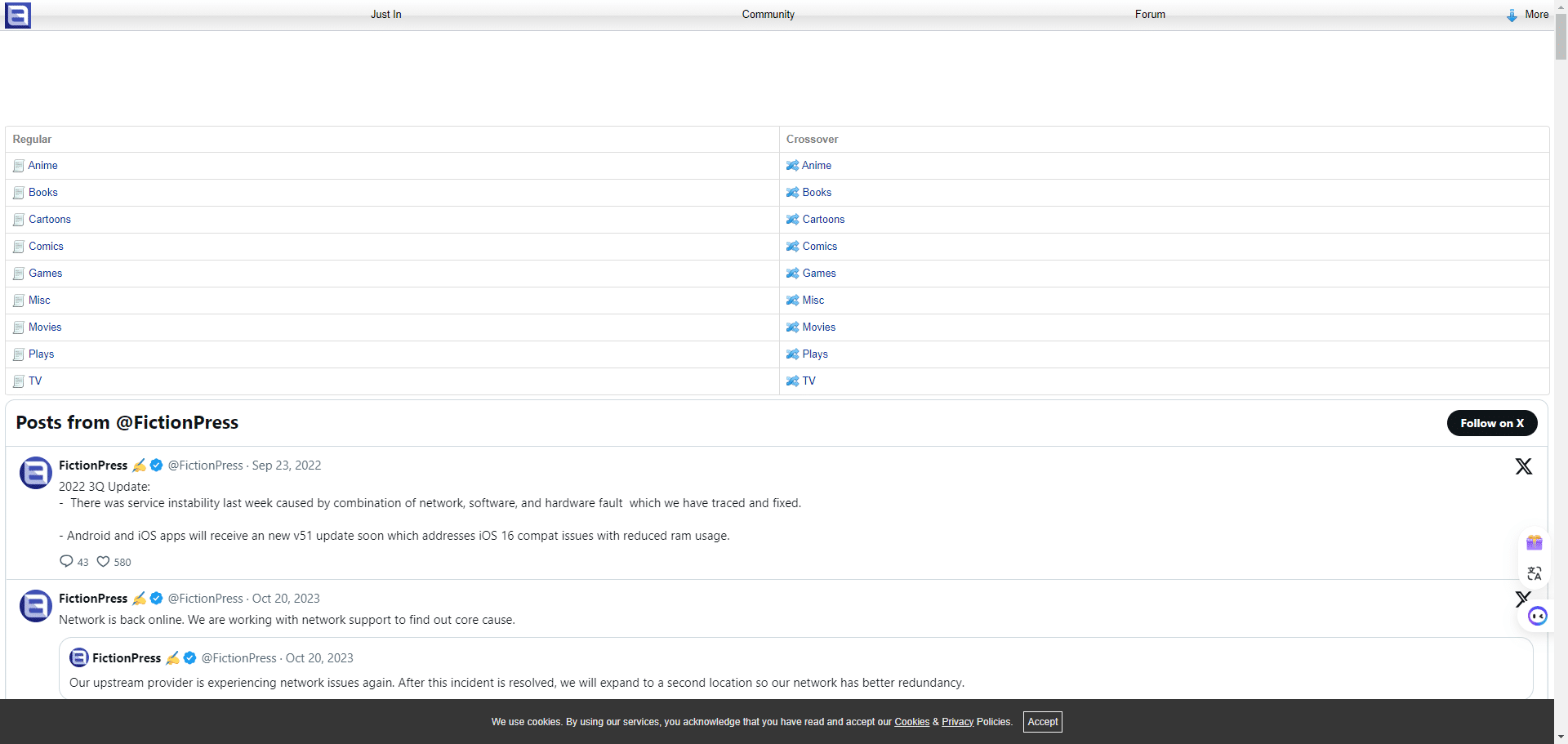This screenshot has height=744, width=1568.
Task: Go to the Forum menu item
Action: tap(1149, 15)
